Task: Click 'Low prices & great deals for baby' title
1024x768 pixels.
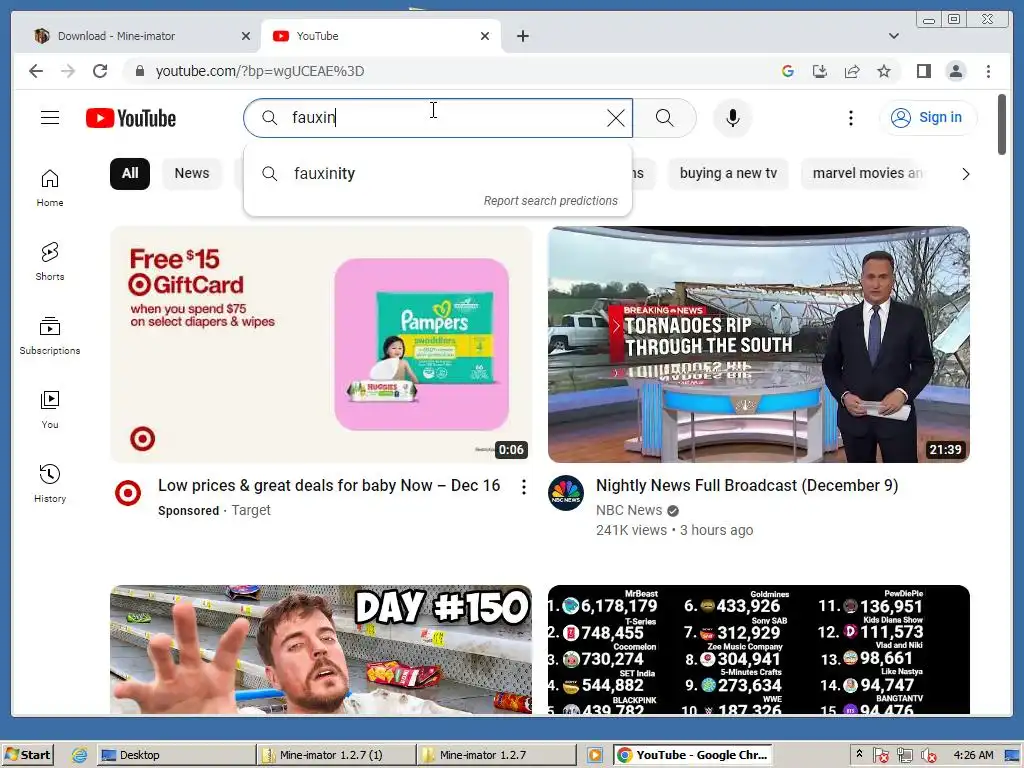Action: click(329, 486)
